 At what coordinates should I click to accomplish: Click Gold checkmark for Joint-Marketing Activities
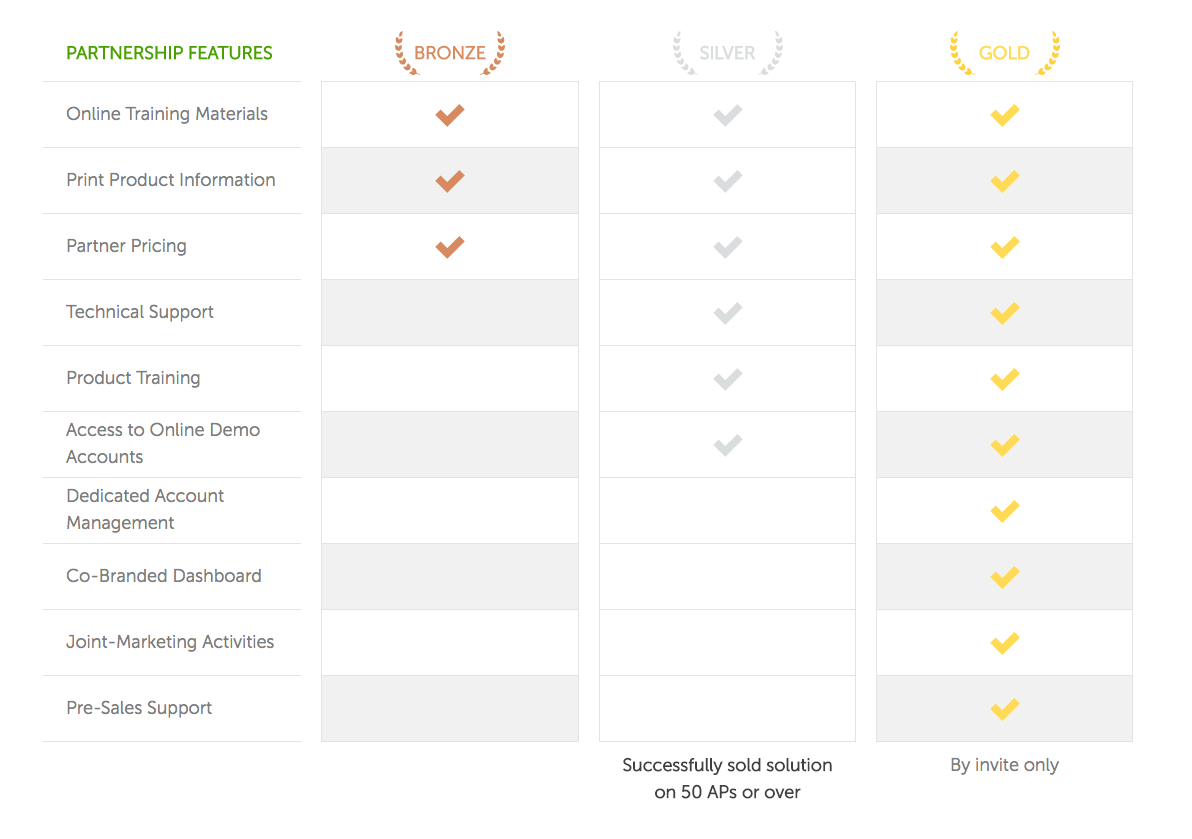(1005, 643)
